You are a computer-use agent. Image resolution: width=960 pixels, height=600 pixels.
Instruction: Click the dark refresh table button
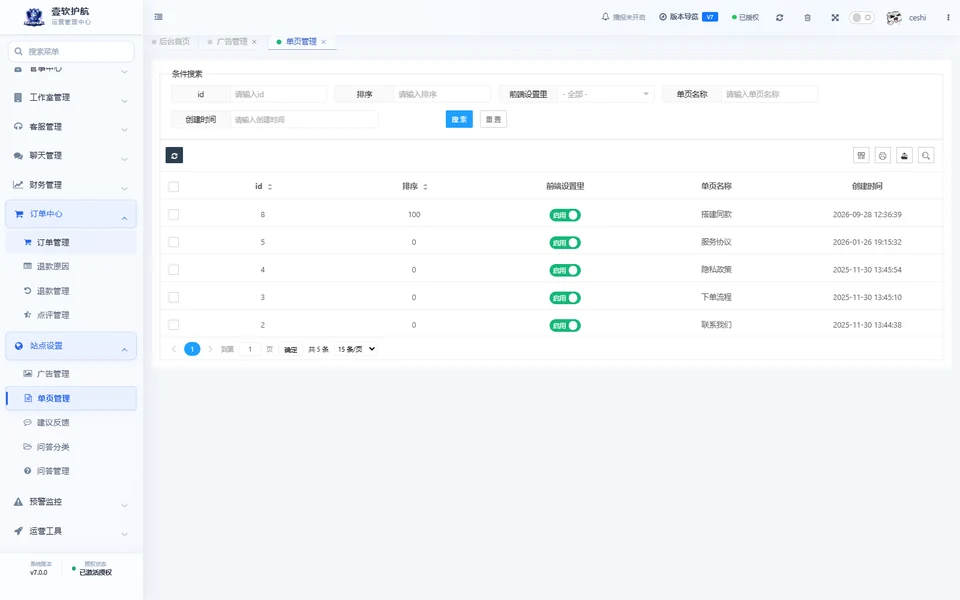tap(174, 156)
